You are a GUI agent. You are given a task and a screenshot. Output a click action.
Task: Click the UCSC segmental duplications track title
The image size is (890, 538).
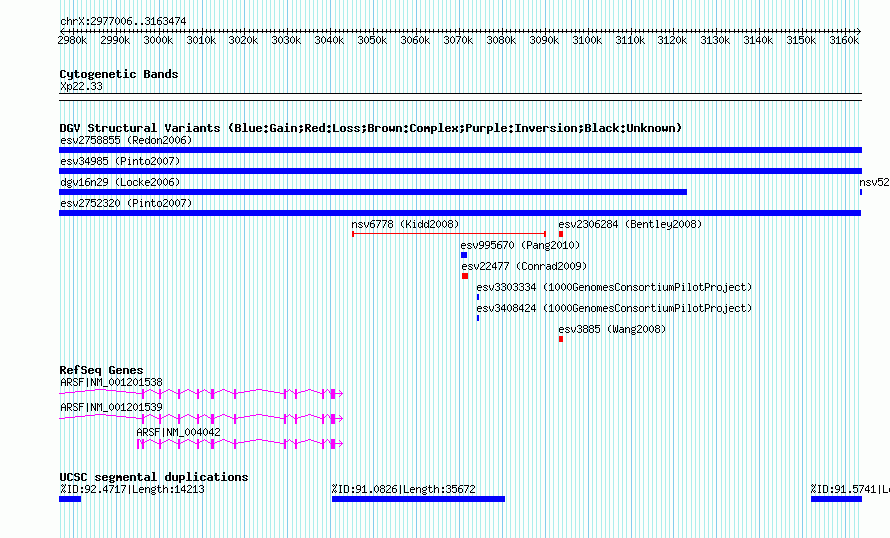pyautogui.click(x=154, y=477)
